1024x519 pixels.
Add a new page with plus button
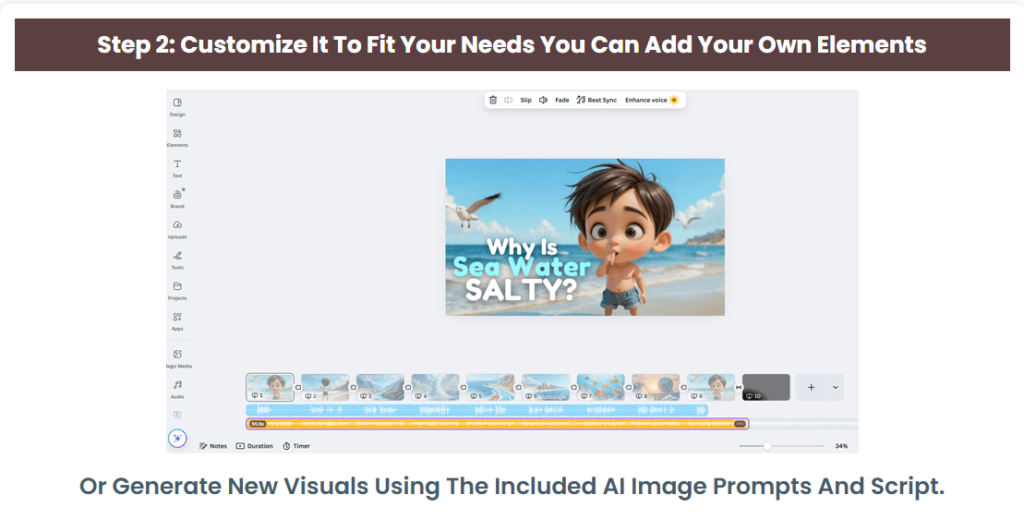[x=811, y=387]
